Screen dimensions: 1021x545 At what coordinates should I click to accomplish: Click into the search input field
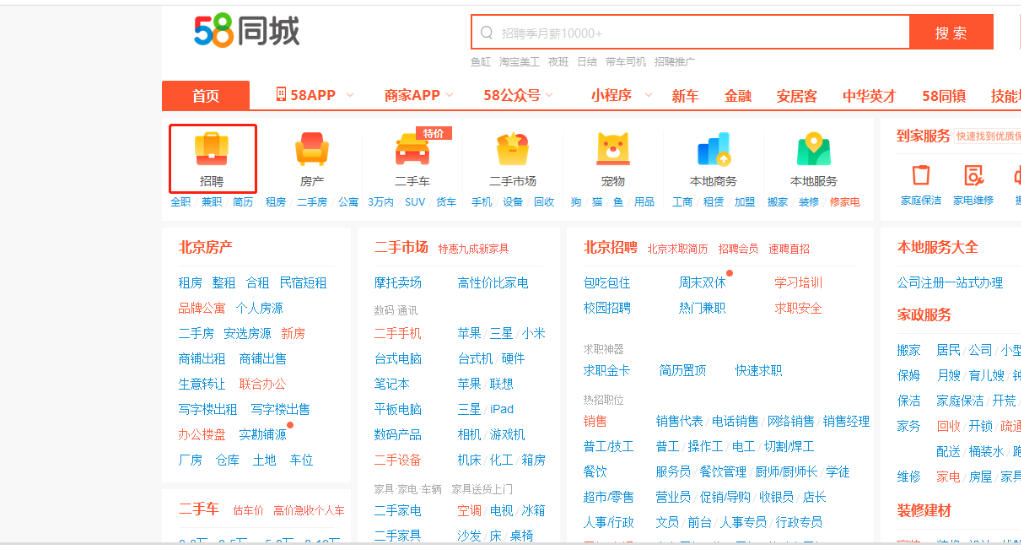click(690, 33)
